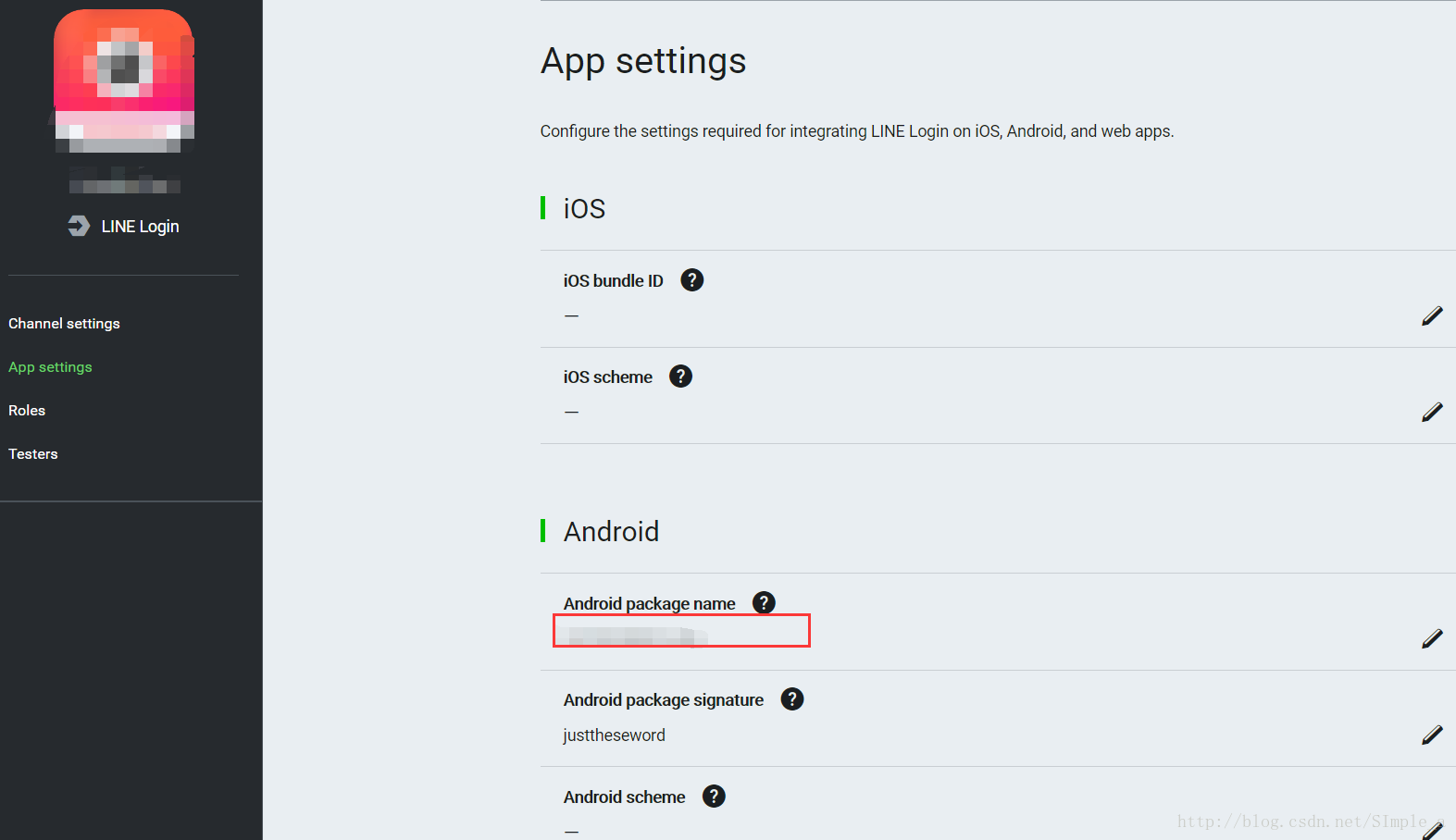Click the iOS bundle ID label
The image size is (1456, 840).
(614, 281)
